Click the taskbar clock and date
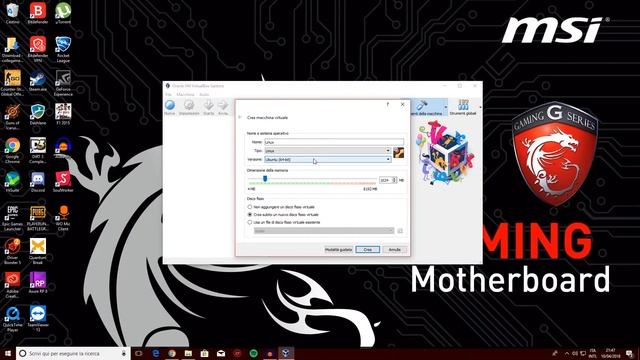The image size is (640, 360). point(611,353)
